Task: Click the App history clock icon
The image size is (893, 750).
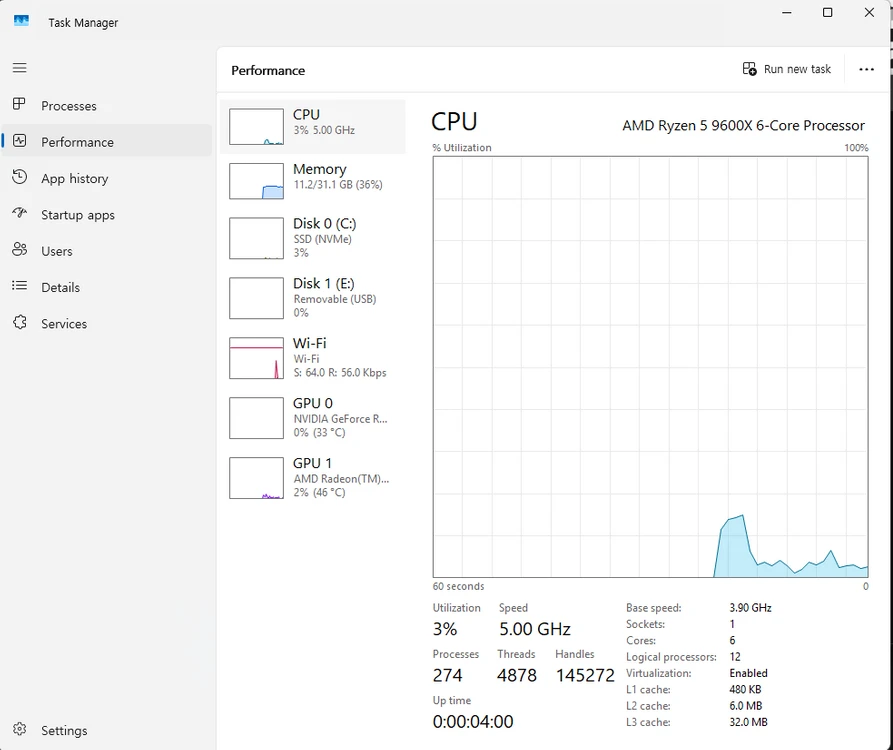Action: pyautogui.click(x=19, y=177)
